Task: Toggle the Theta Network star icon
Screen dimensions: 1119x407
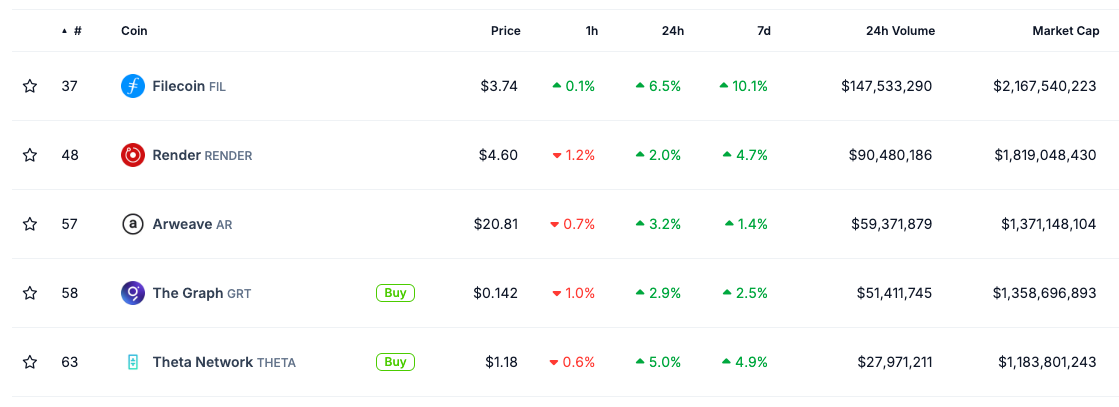Action: tap(29, 362)
